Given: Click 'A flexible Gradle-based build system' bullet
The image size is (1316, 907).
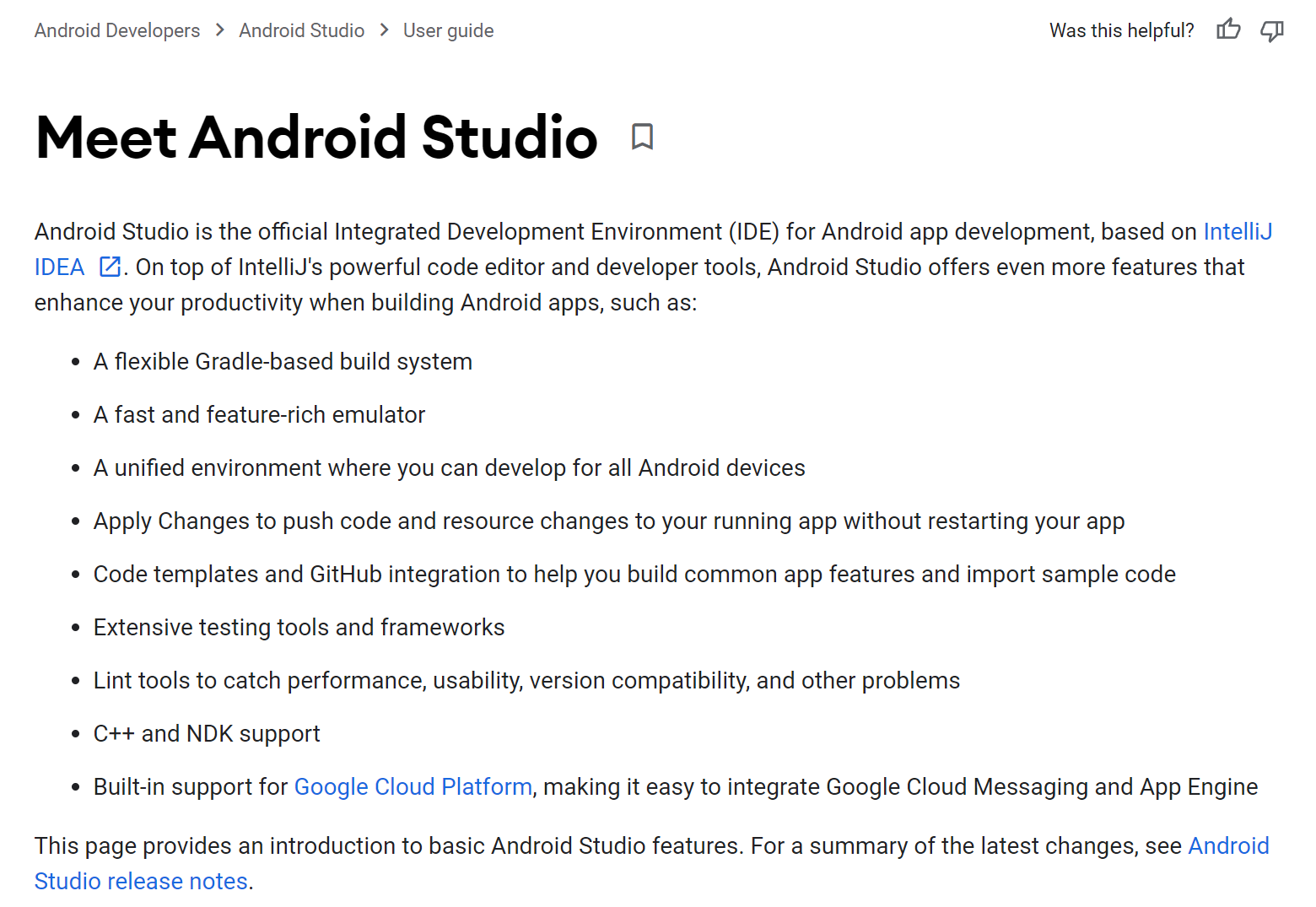Looking at the screenshot, I should (x=283, y=361).
